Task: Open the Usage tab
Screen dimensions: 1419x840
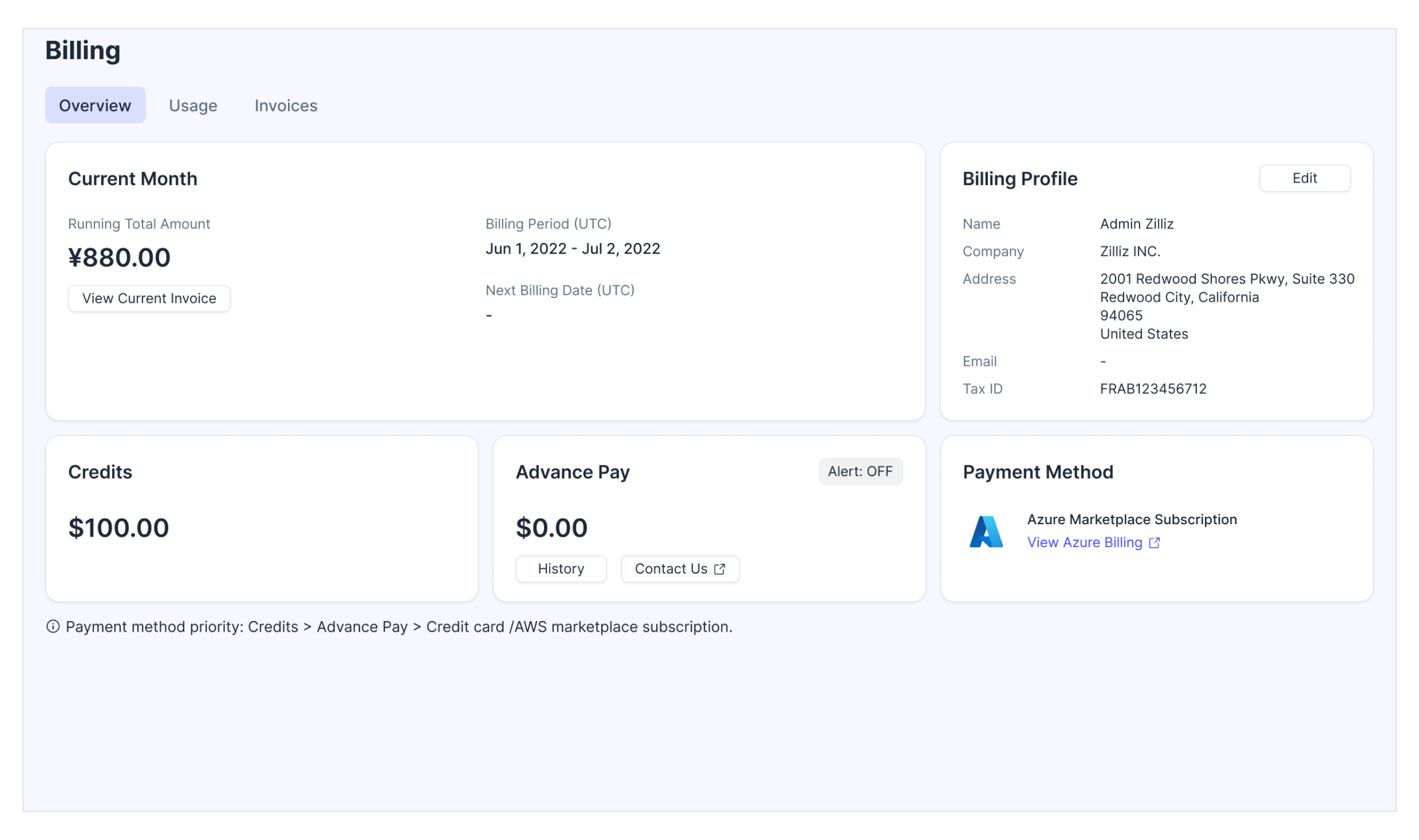Action: (x=193, y=105)
